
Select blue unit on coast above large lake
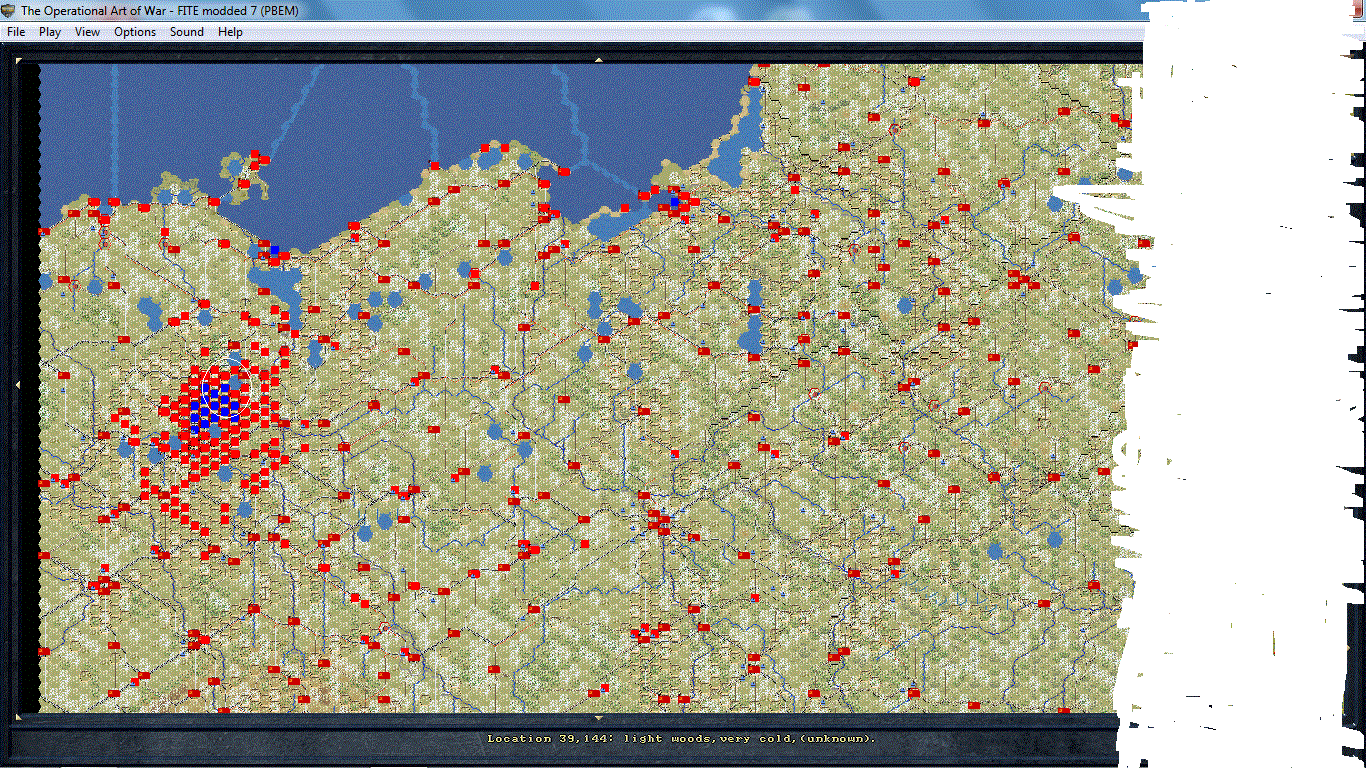275,249
